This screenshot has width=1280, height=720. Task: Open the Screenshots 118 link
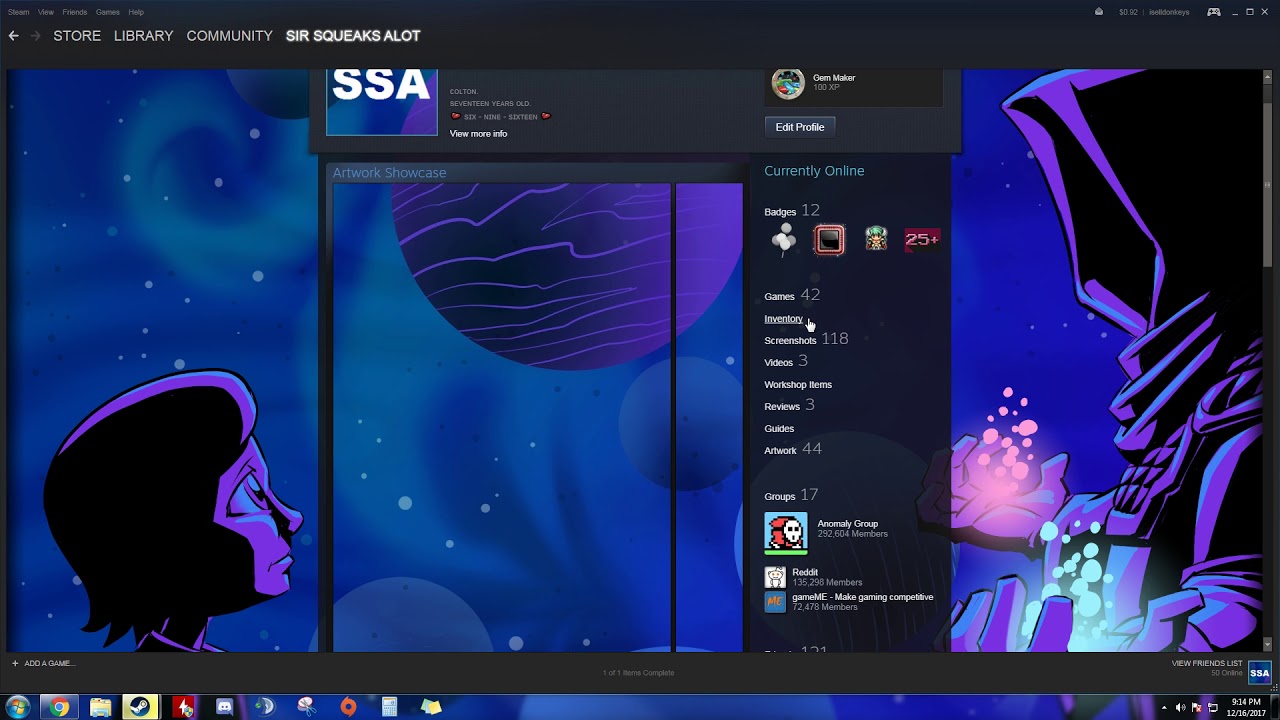806,340
